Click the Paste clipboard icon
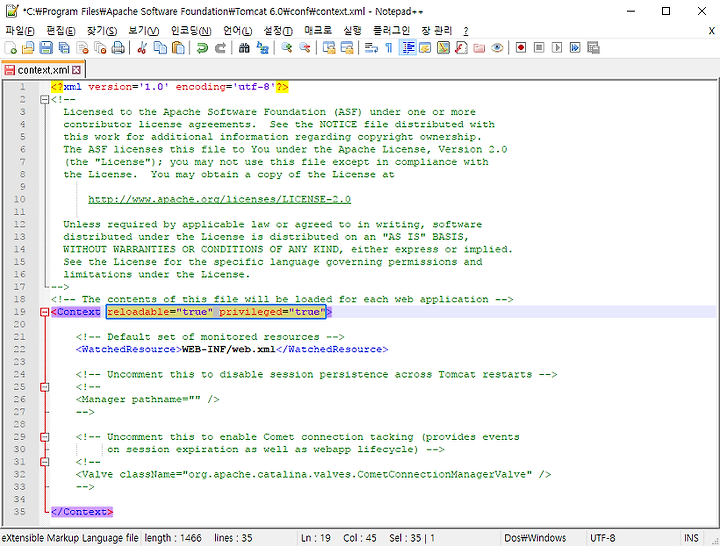 point(178,48)
